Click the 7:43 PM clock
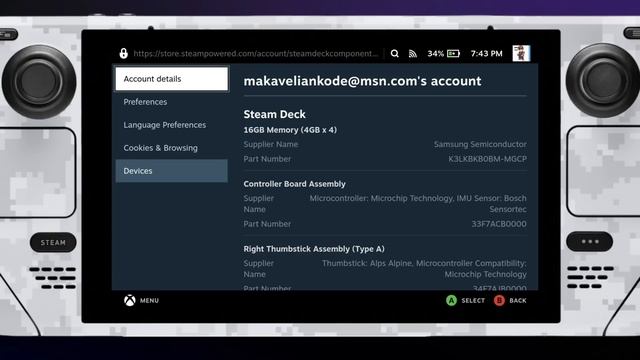640x360 pixels. pos(487,53)
